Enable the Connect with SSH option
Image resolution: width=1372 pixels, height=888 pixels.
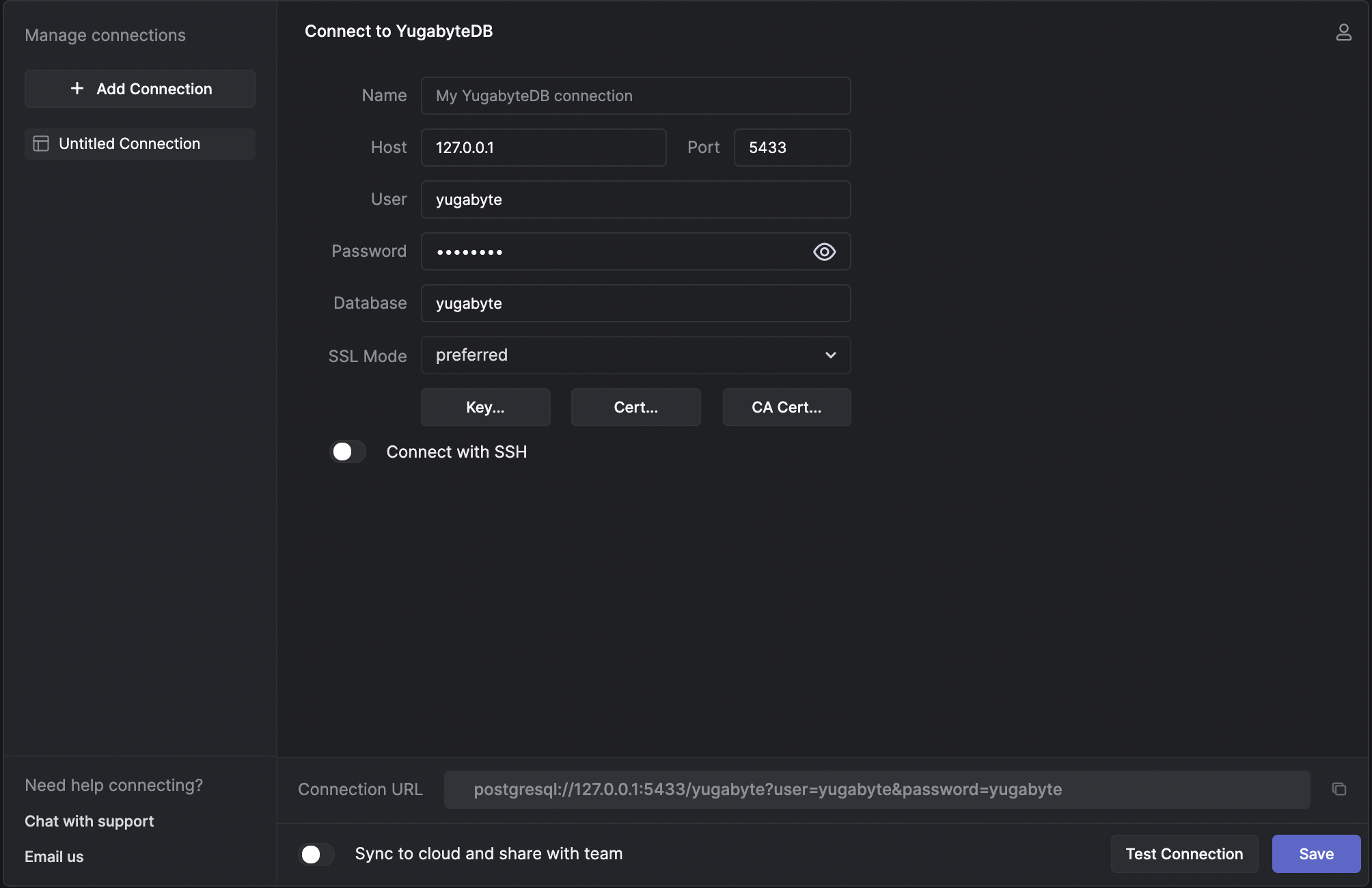tap(347, 452)
